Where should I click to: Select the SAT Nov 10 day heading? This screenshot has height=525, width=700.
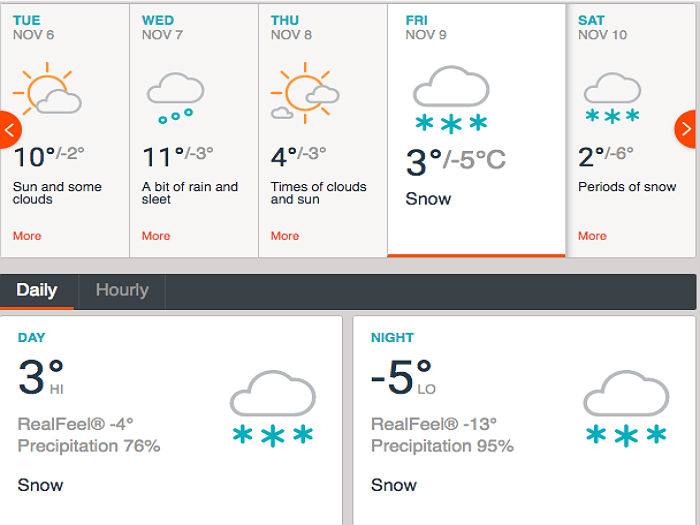(602, 27)
